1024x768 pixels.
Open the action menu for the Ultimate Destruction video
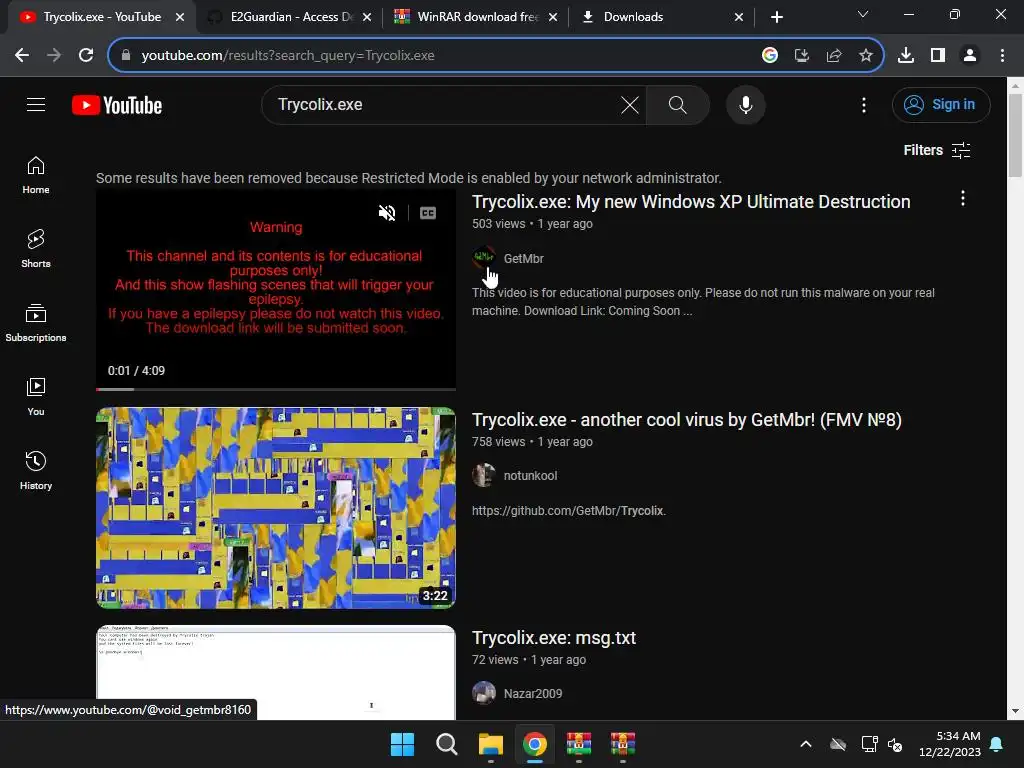tap(963, 199)
